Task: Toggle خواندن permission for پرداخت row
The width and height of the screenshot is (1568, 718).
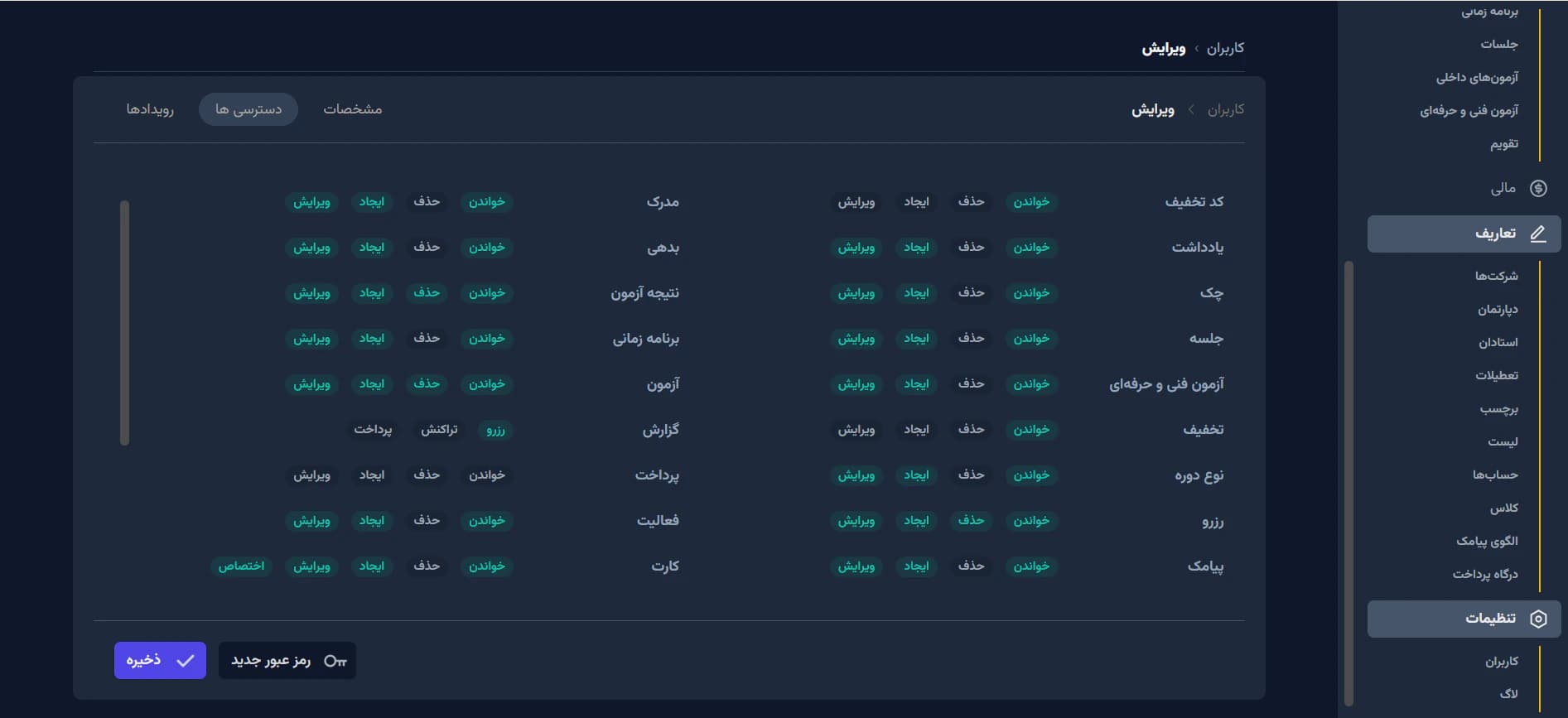Action: (x=487, y=475)
